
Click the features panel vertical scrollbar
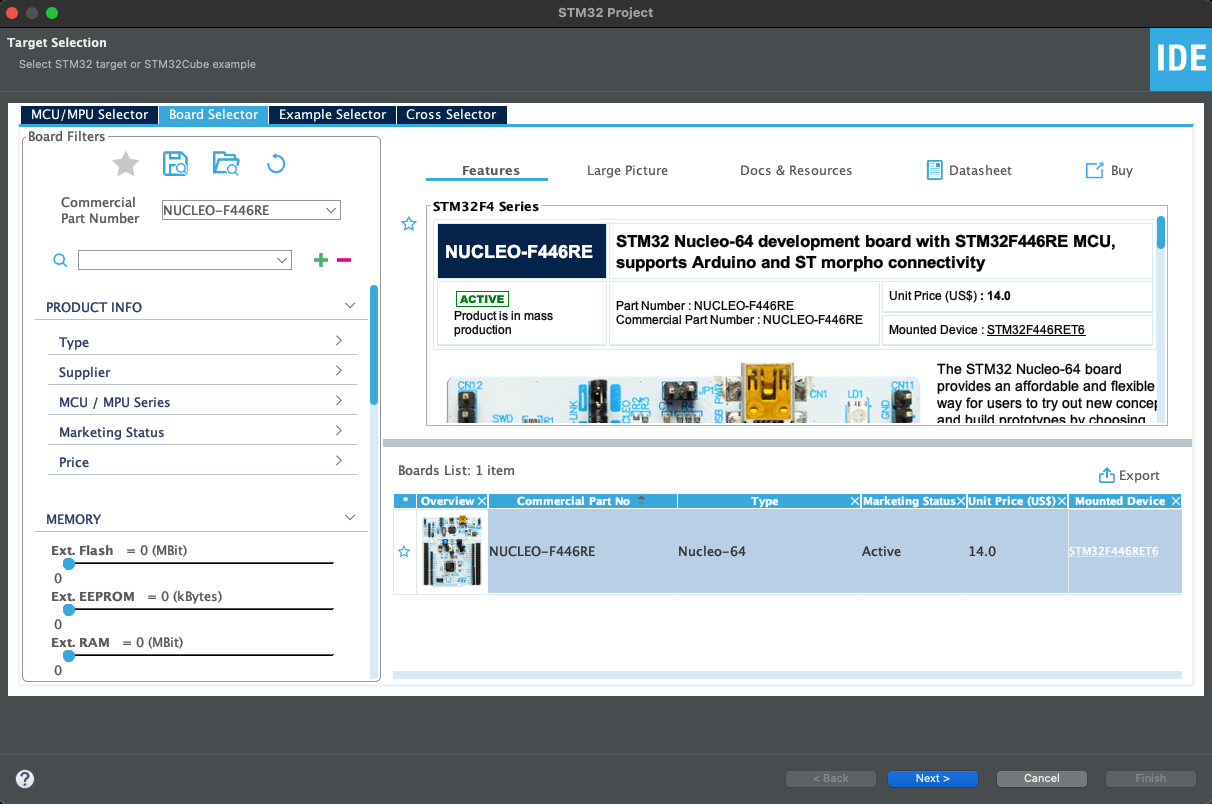click(1161, 232)
